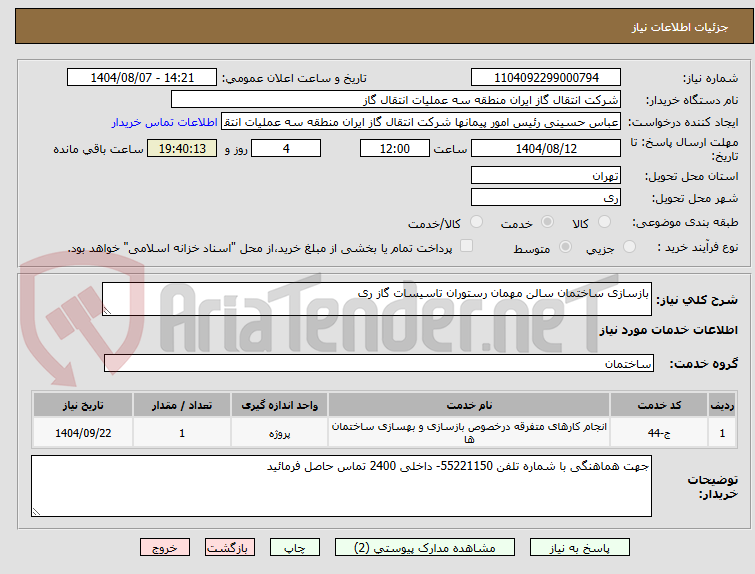Screen dimensions: 755x574
Task: Click the شرح کلی نیاز description textarea
Action: (377, 299)
